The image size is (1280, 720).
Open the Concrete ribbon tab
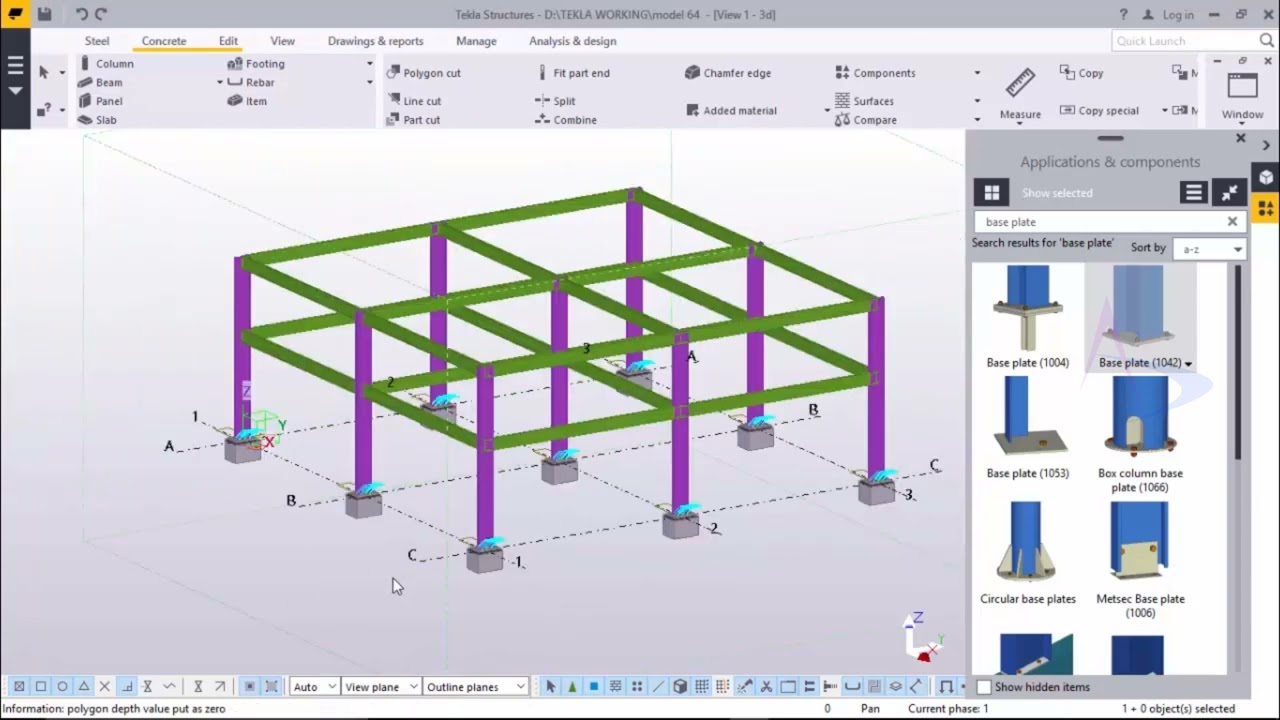pyautogui.click(x=164, y=41)
